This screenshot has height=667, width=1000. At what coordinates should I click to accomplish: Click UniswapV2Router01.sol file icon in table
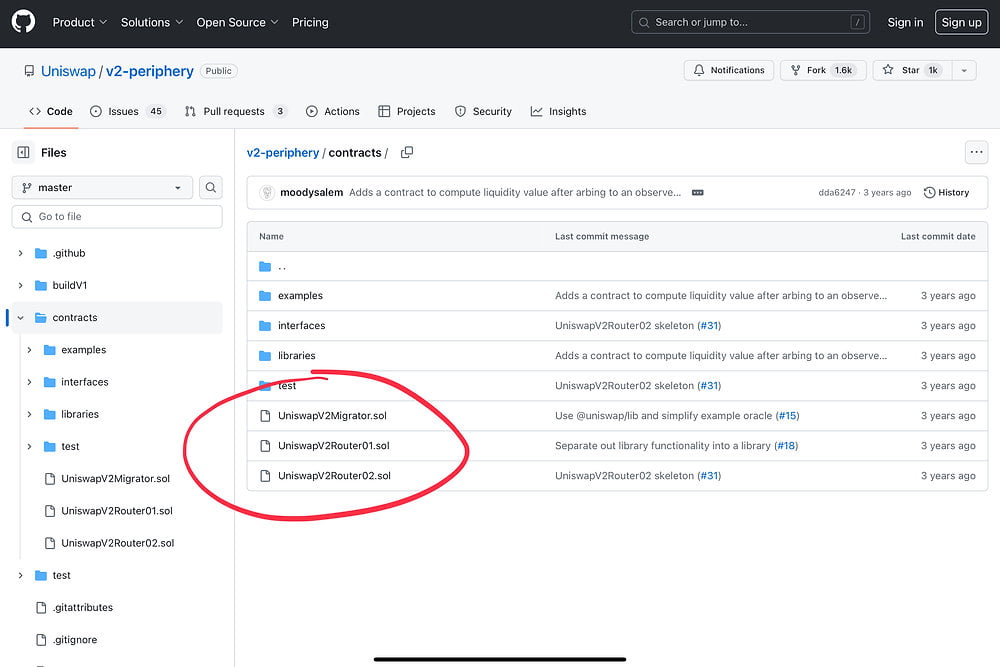click(x=265, y=446)
